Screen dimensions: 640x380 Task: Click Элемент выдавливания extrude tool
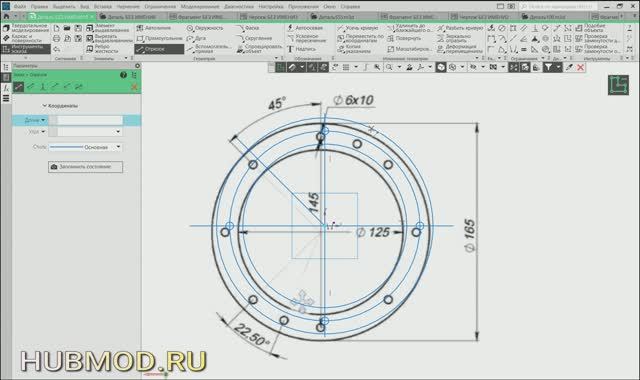[108, 28]
